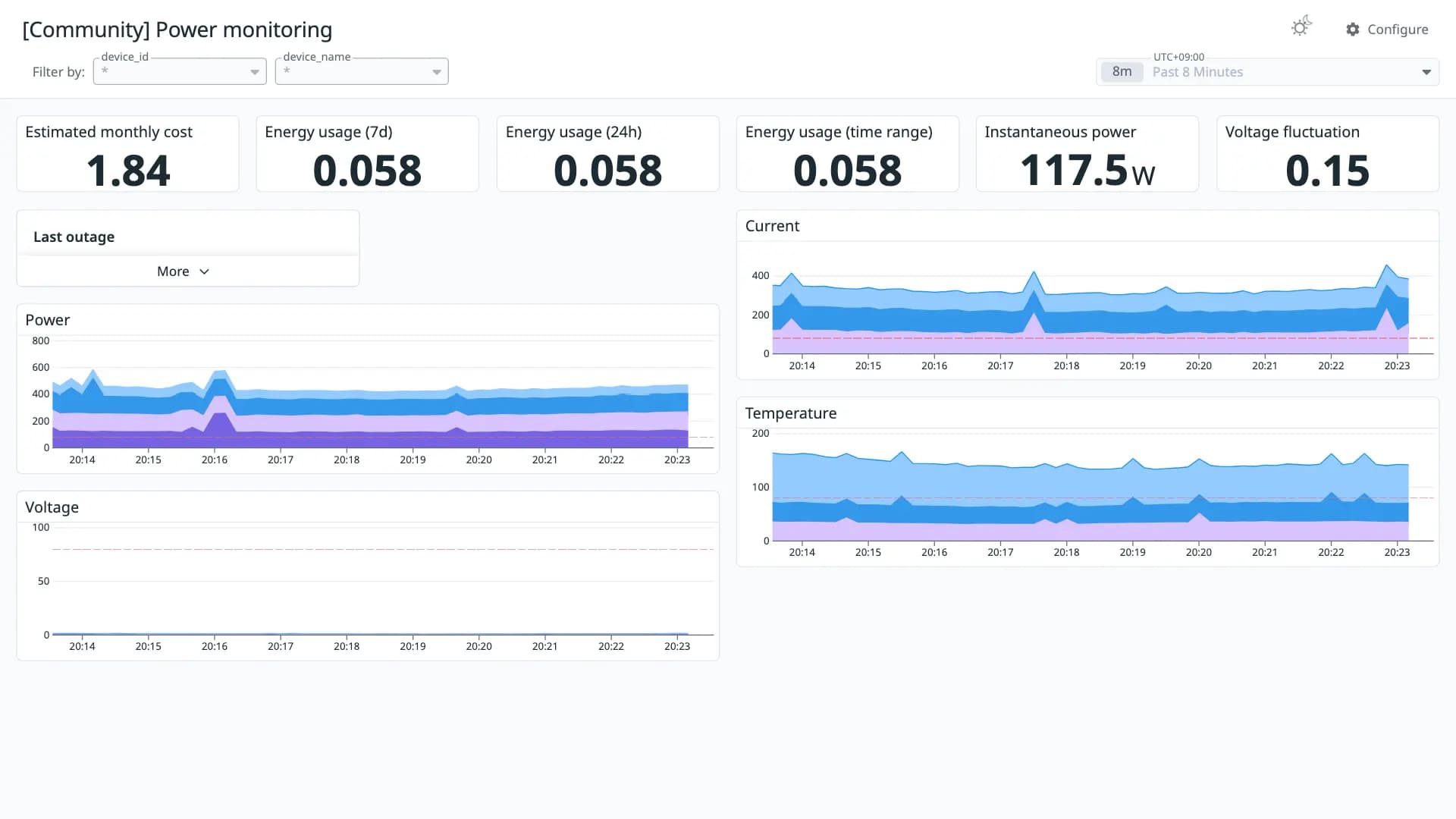This screenshot has height=819, width=1456.
Task: Click the Instantaneous power 117.5 W value
Action: click(x=1087, y=171)
